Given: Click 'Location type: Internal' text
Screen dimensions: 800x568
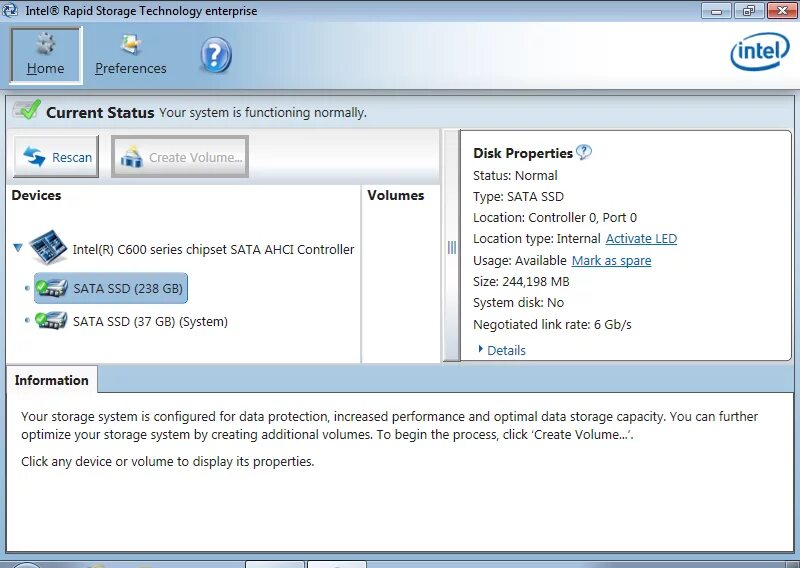Looking at the screenshot, I should tap(537, 239).
